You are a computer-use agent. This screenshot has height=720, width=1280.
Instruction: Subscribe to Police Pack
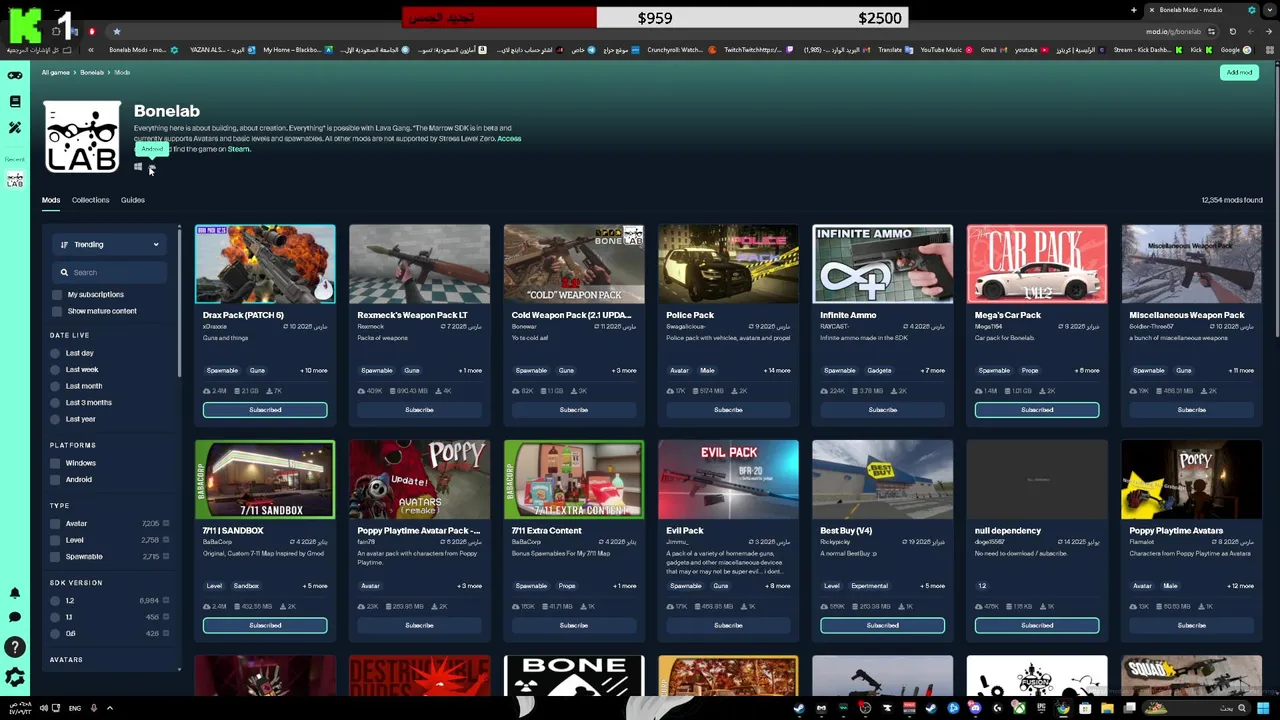pyautogui.click(x=728, y=410)
